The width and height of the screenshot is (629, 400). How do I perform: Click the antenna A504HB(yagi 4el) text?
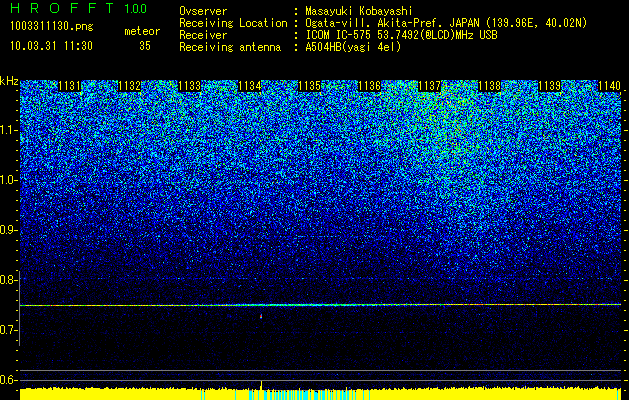pyautogui.click(x=353, y=47)
